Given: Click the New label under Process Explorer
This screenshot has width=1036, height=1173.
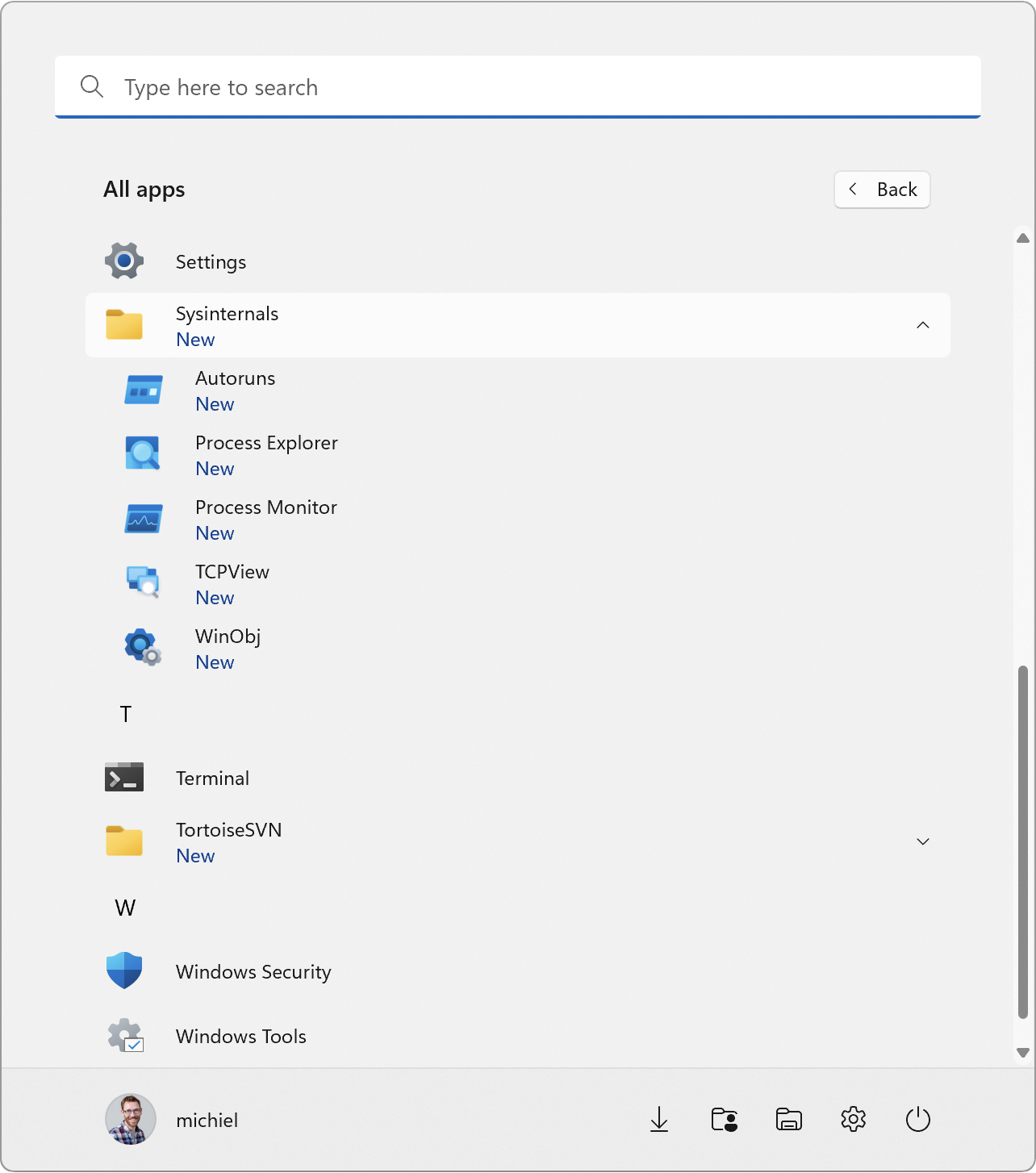Looking at the screenshot, I should click(215, 469).
